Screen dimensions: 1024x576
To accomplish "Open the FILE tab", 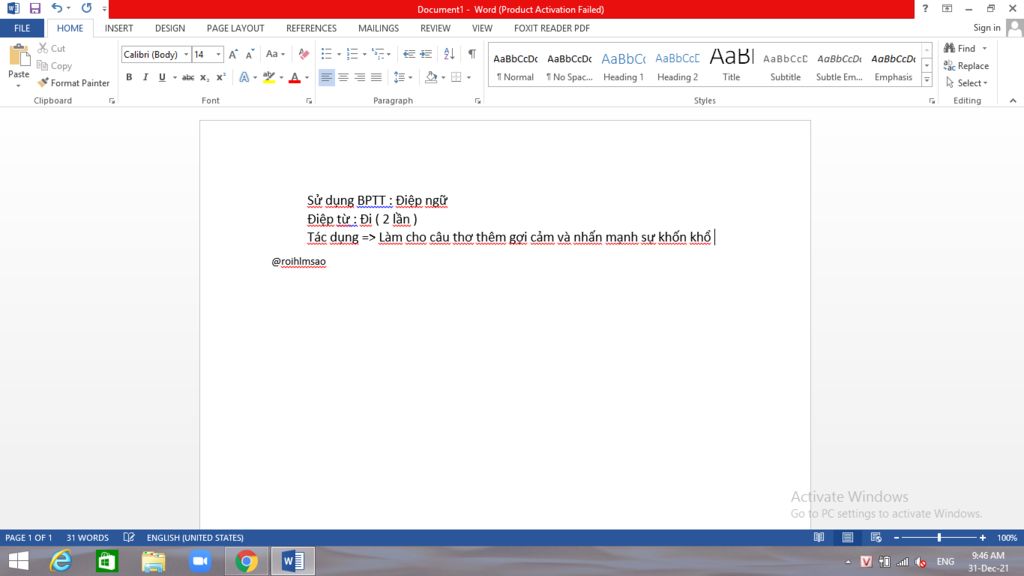I will click(x=22, y=28).
